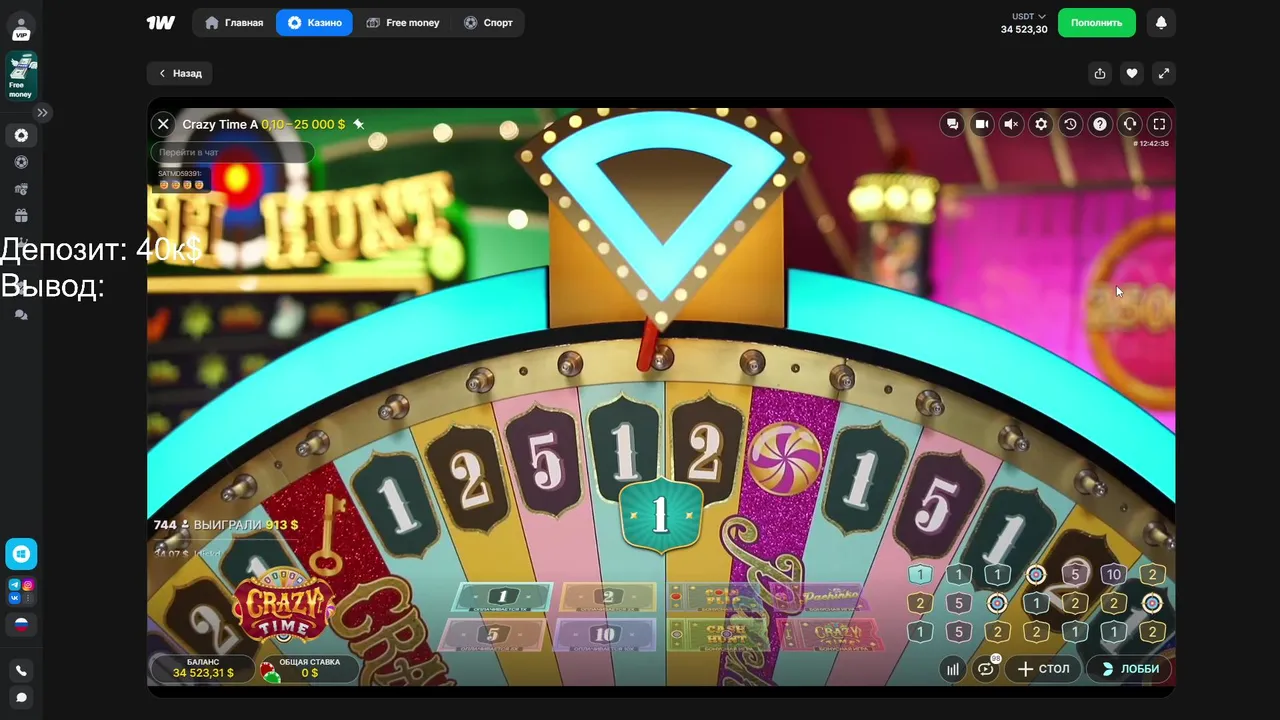Open the ЛОББИ lobby button
1280x720 pixels.
point(1130,669)
